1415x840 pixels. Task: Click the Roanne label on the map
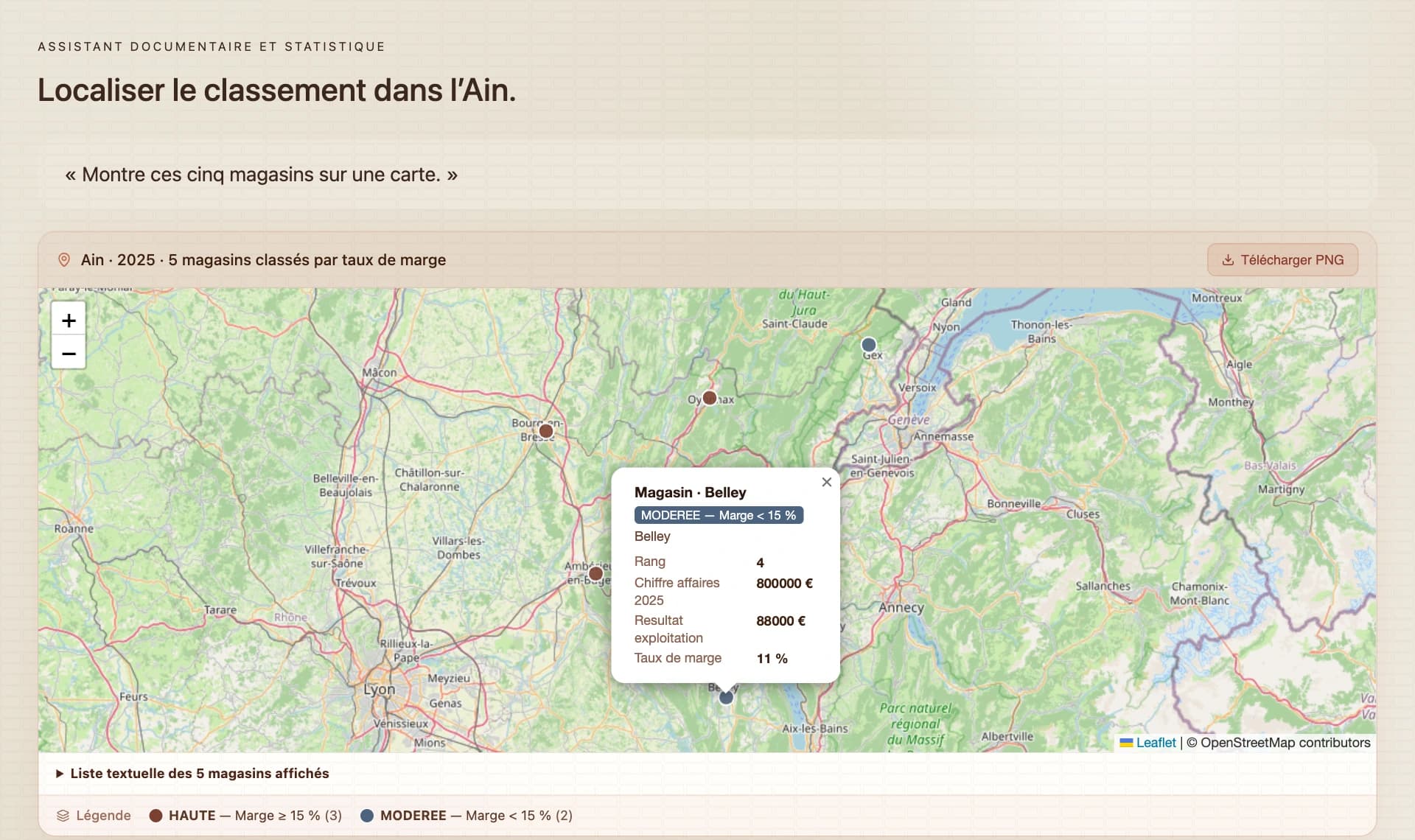pos(74,528)
